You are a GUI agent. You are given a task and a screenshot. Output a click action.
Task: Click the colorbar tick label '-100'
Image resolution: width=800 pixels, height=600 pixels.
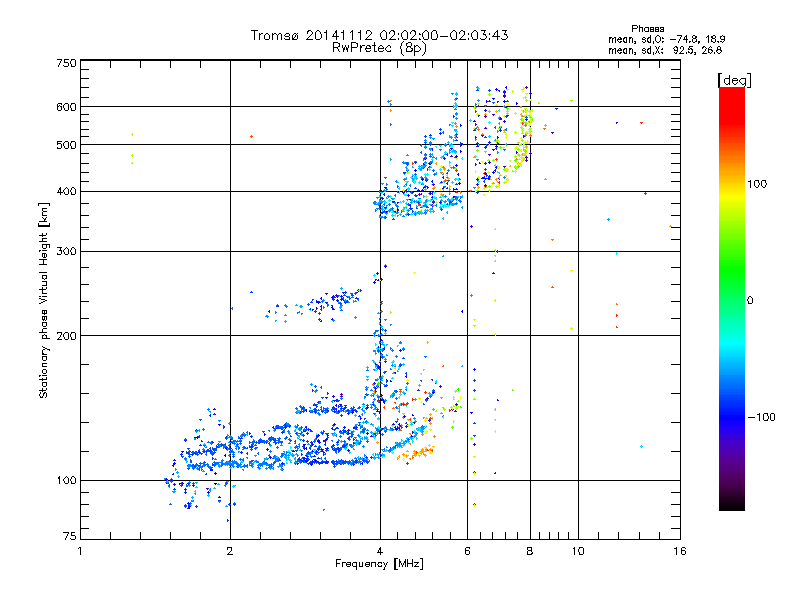pyautogui.click(x=761, y=417)
